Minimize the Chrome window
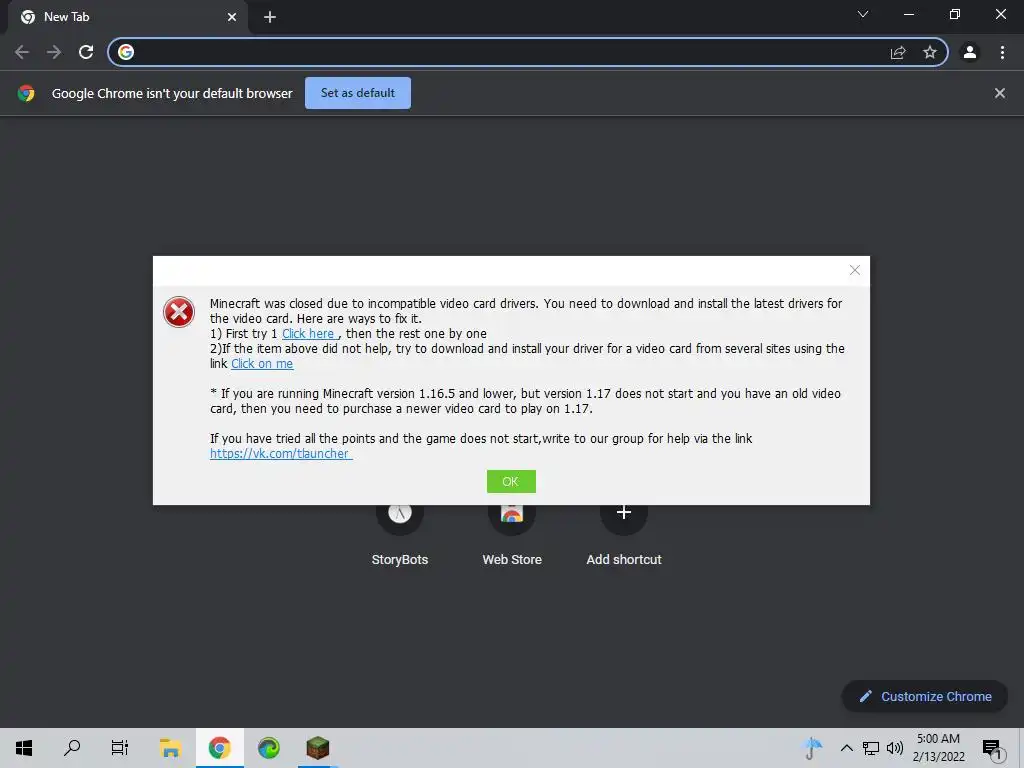1024x768 pixels. pyautogui.click(x=908, y=14)
